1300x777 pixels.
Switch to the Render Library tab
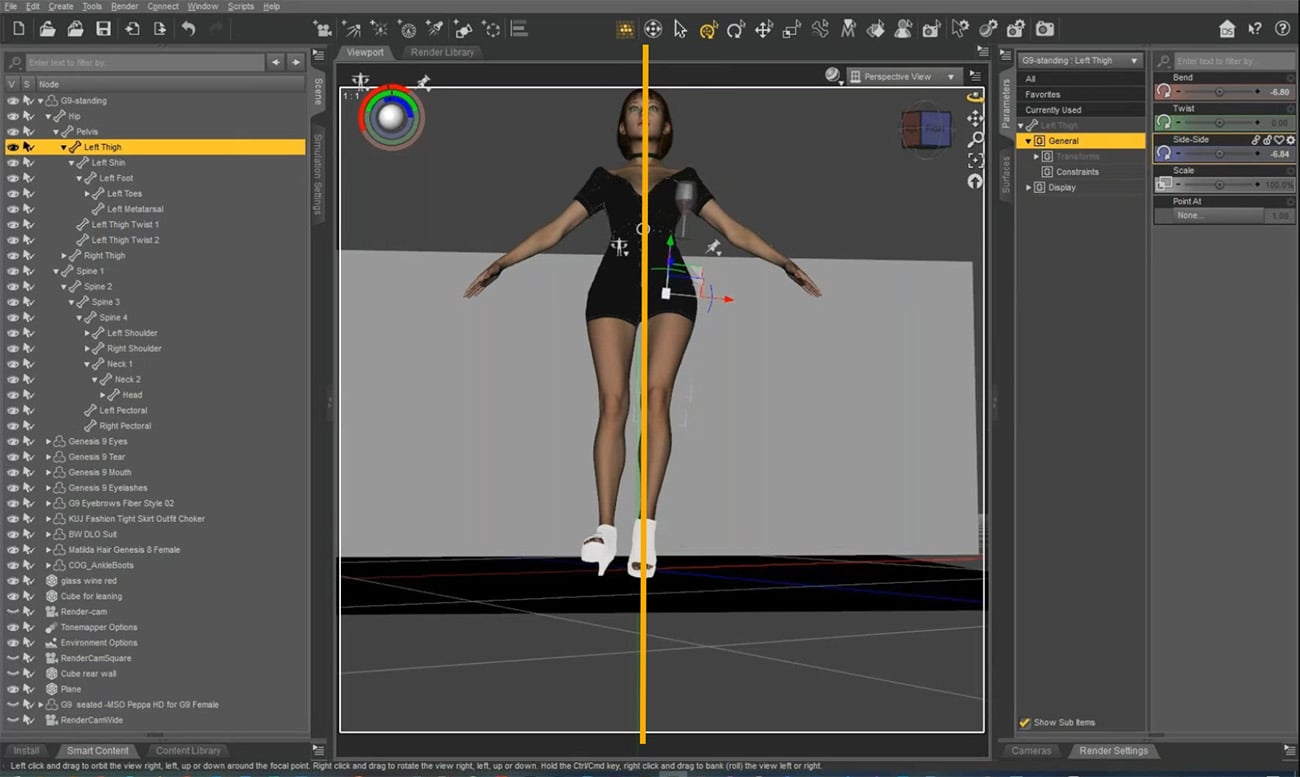[441, 52]
